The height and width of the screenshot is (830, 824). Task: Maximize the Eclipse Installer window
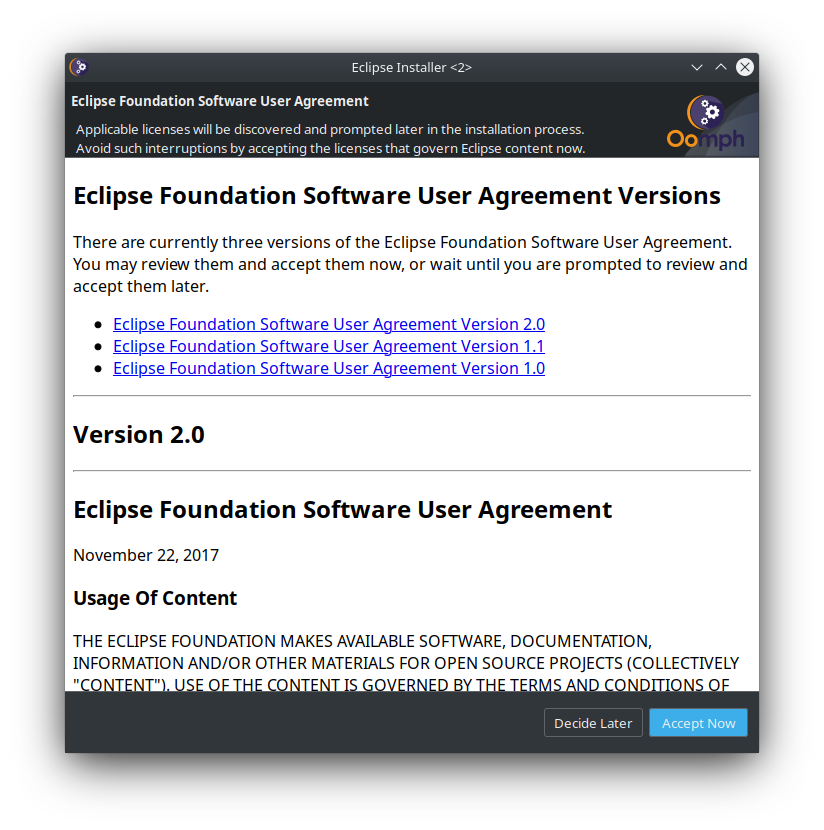(x=721, y=67)
